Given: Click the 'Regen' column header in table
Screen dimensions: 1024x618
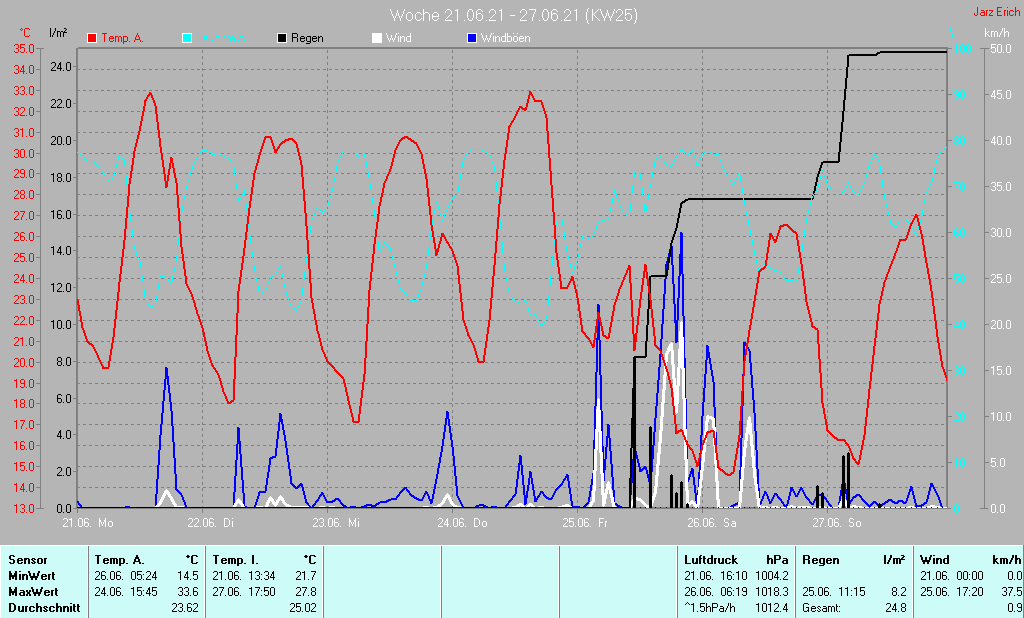Looking at the screenshot, I should click(x=820, y=560).
